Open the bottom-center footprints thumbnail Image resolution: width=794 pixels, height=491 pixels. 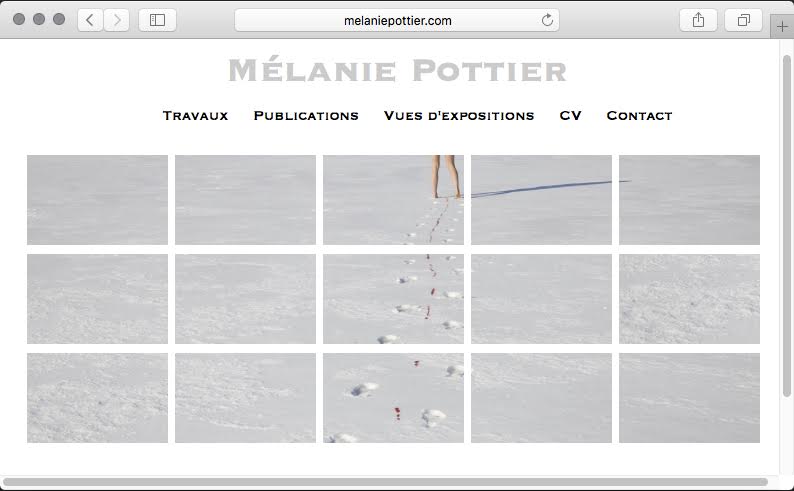tap(393, 398)
